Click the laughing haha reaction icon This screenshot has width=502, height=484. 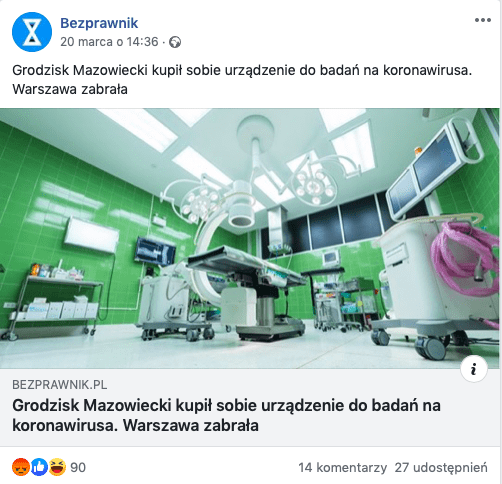click(58, 467)
